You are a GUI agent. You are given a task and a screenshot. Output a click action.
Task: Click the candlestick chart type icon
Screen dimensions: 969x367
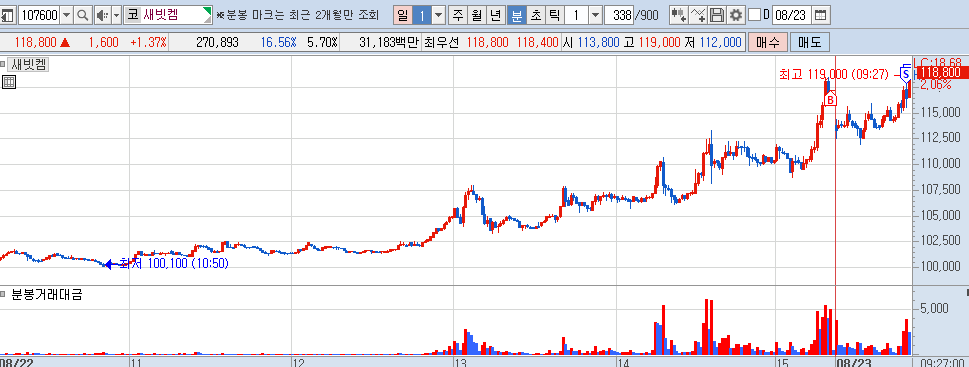[679, 15]
